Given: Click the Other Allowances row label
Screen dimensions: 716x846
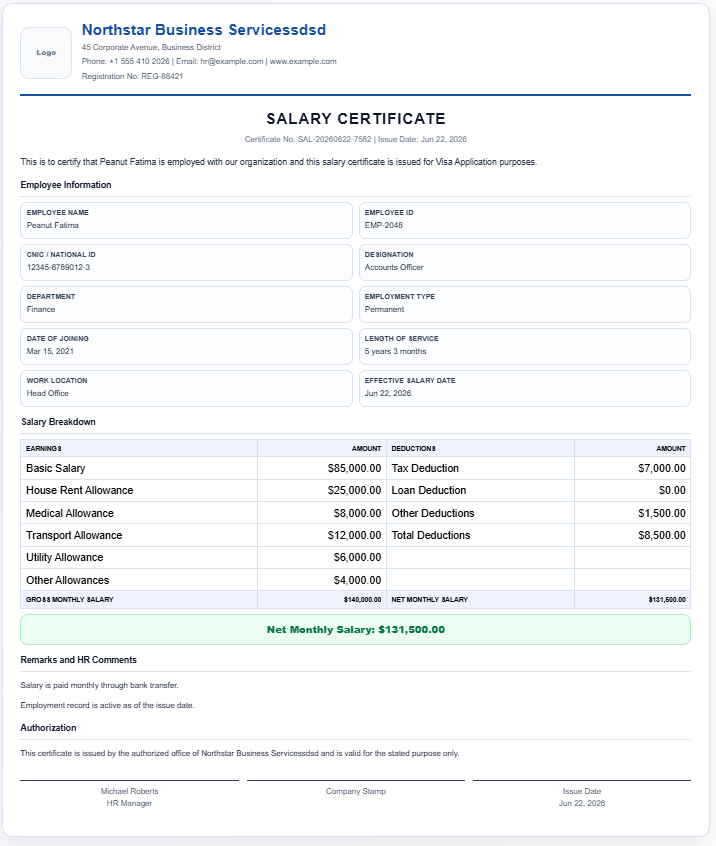Looking at the screenshot, I should click(x=67, y=581).
